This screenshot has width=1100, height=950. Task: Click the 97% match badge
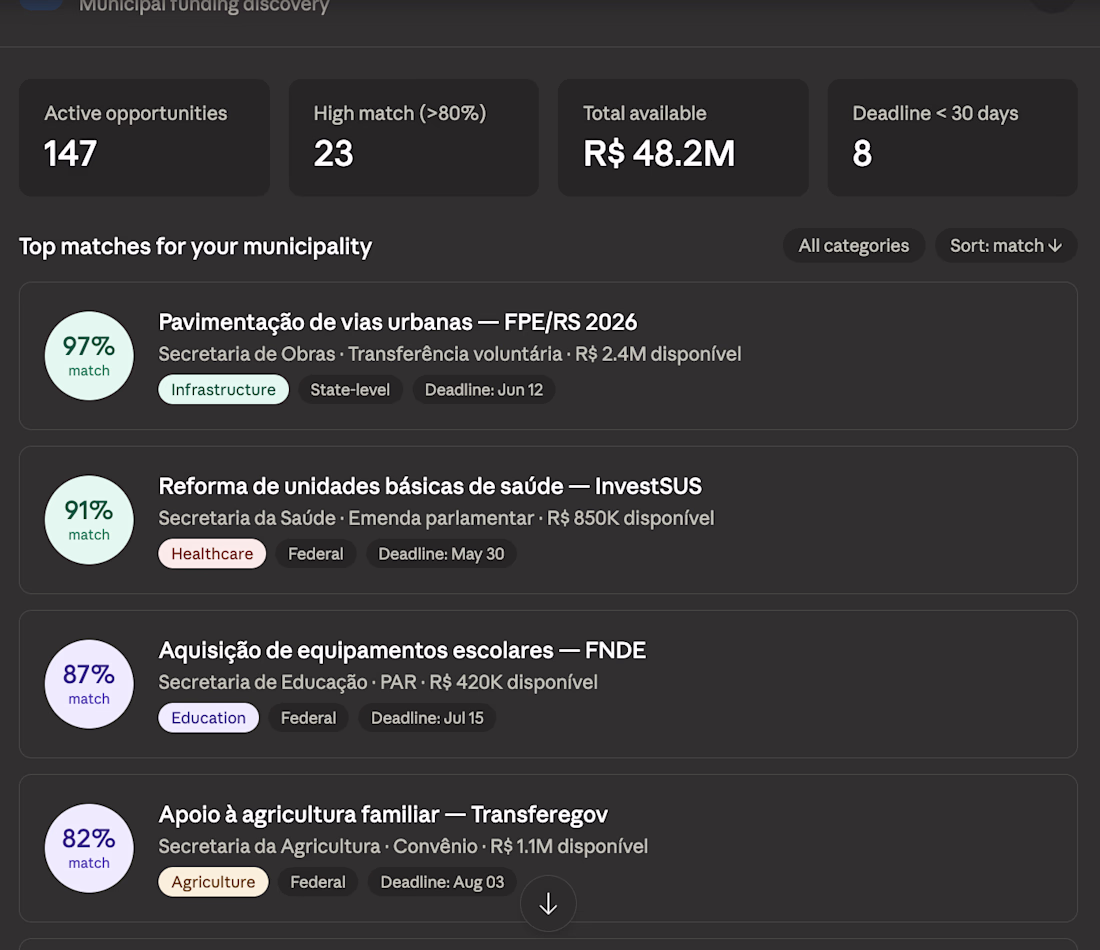coord(89,356)
